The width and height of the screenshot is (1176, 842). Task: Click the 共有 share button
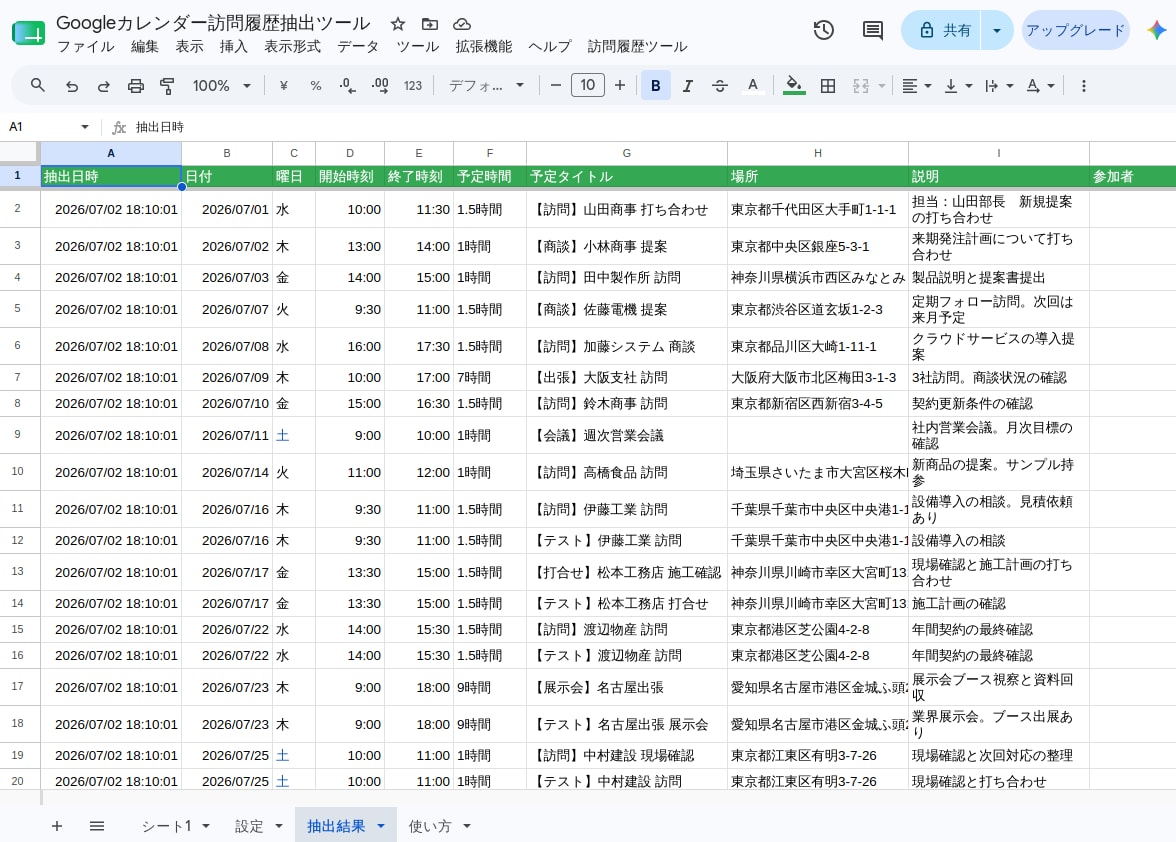(941, 30)
